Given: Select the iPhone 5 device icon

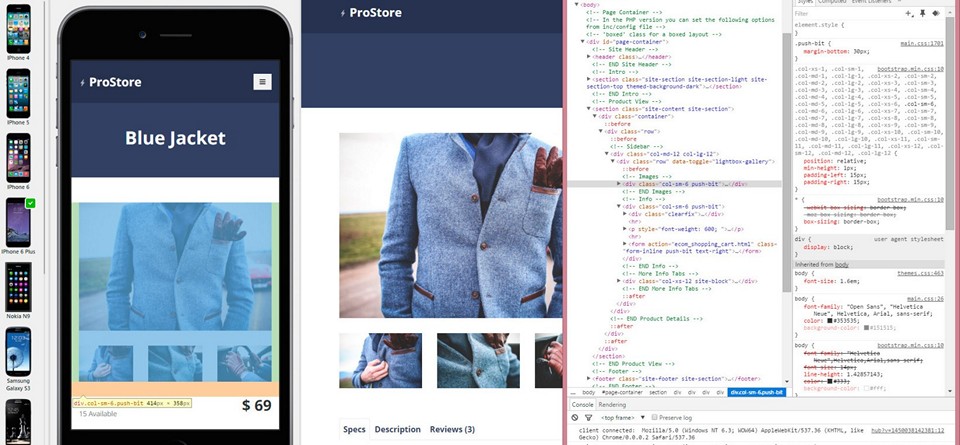Looking at the screenshot, I should click(x=18, y=93).
